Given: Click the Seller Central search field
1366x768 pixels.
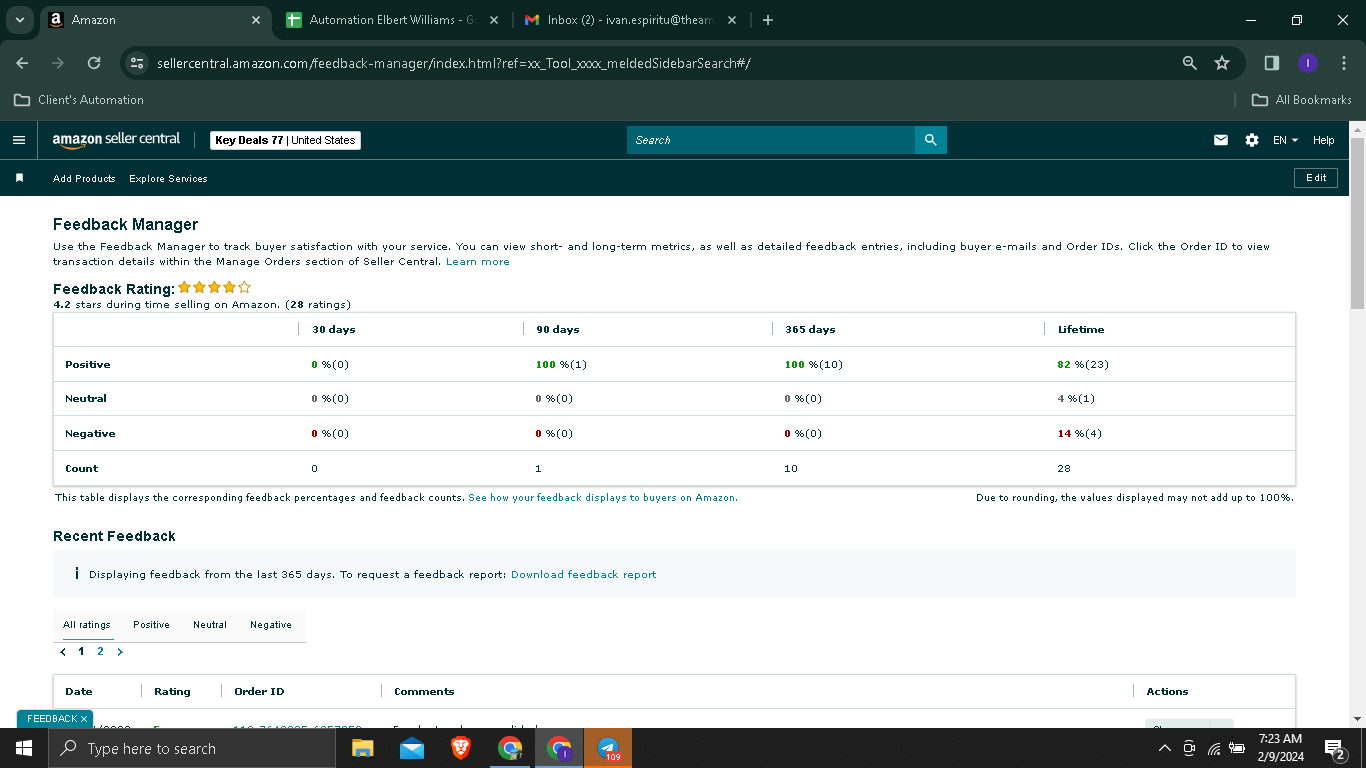Looking at the screenshot, I should 771,140.
